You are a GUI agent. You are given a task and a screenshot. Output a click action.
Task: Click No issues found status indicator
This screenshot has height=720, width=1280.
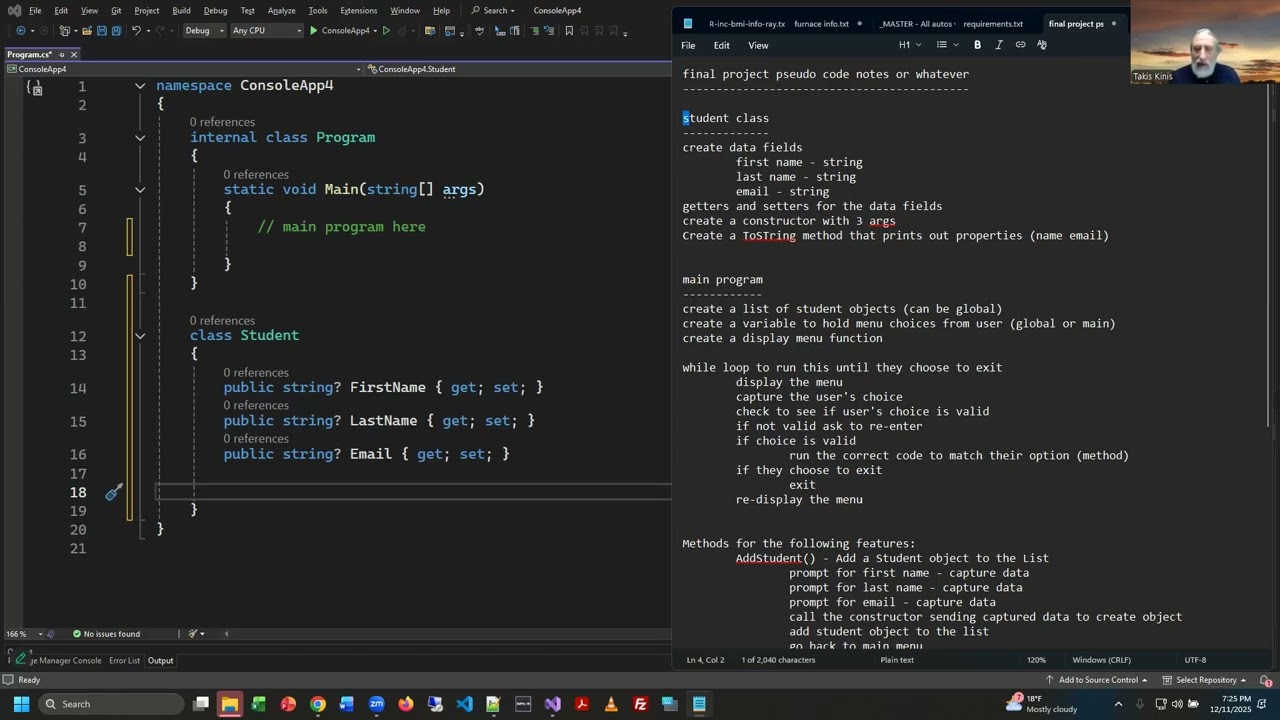(x=106, y=634)
